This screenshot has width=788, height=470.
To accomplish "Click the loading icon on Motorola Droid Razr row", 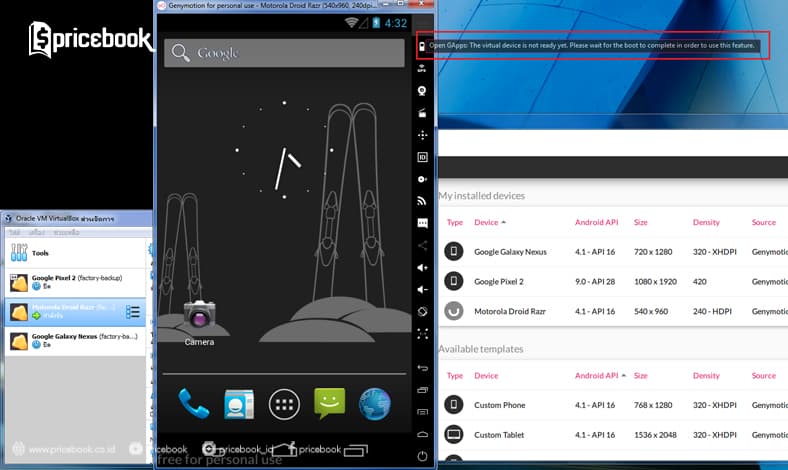I will point(453,311).
